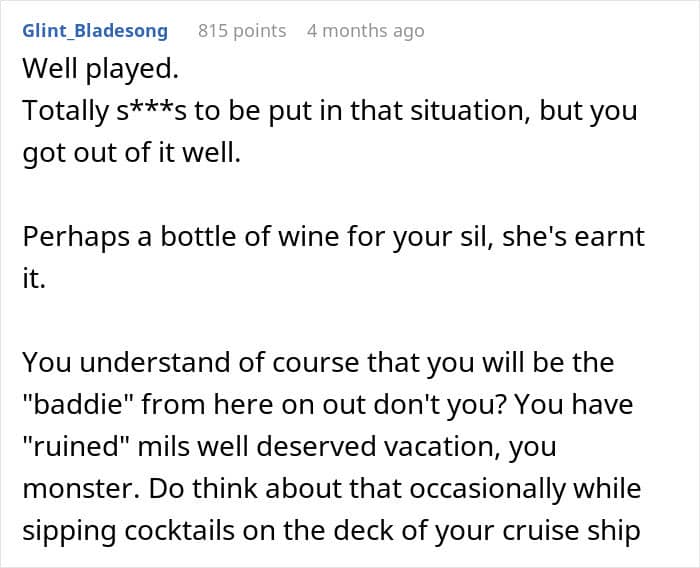Click the line "You understand of course"

point(220,363)
